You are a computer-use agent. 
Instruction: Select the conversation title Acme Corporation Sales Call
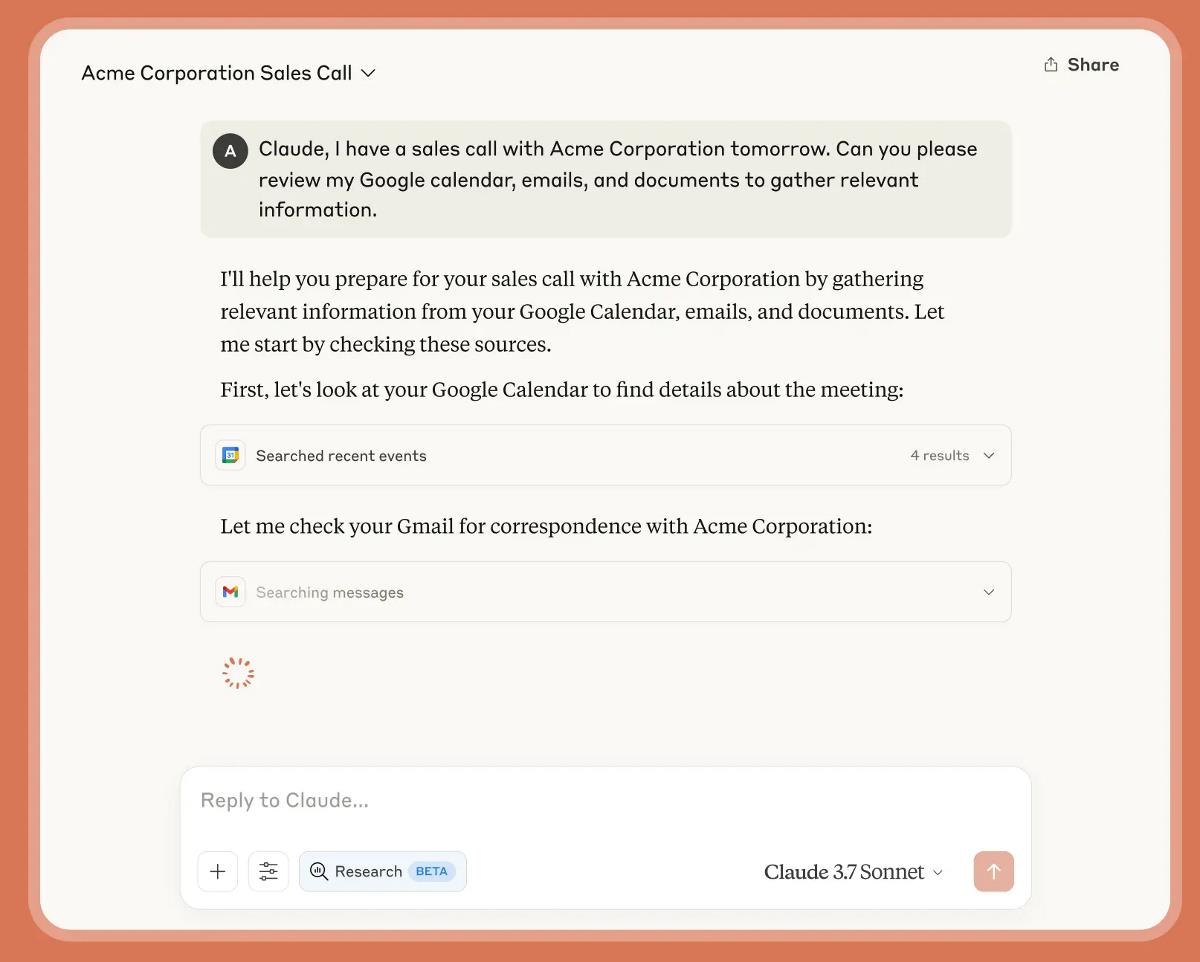216,72
